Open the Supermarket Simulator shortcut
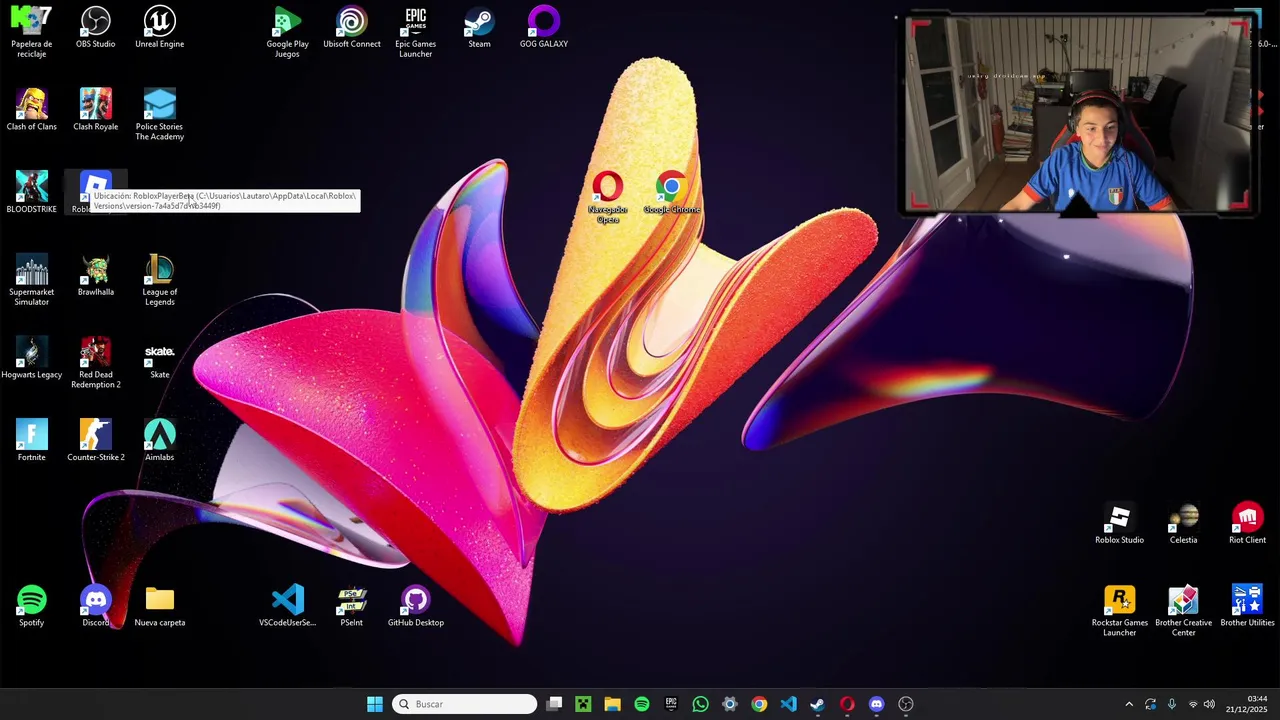This screenshot has height=720, width=1280. tap(32, 280)
